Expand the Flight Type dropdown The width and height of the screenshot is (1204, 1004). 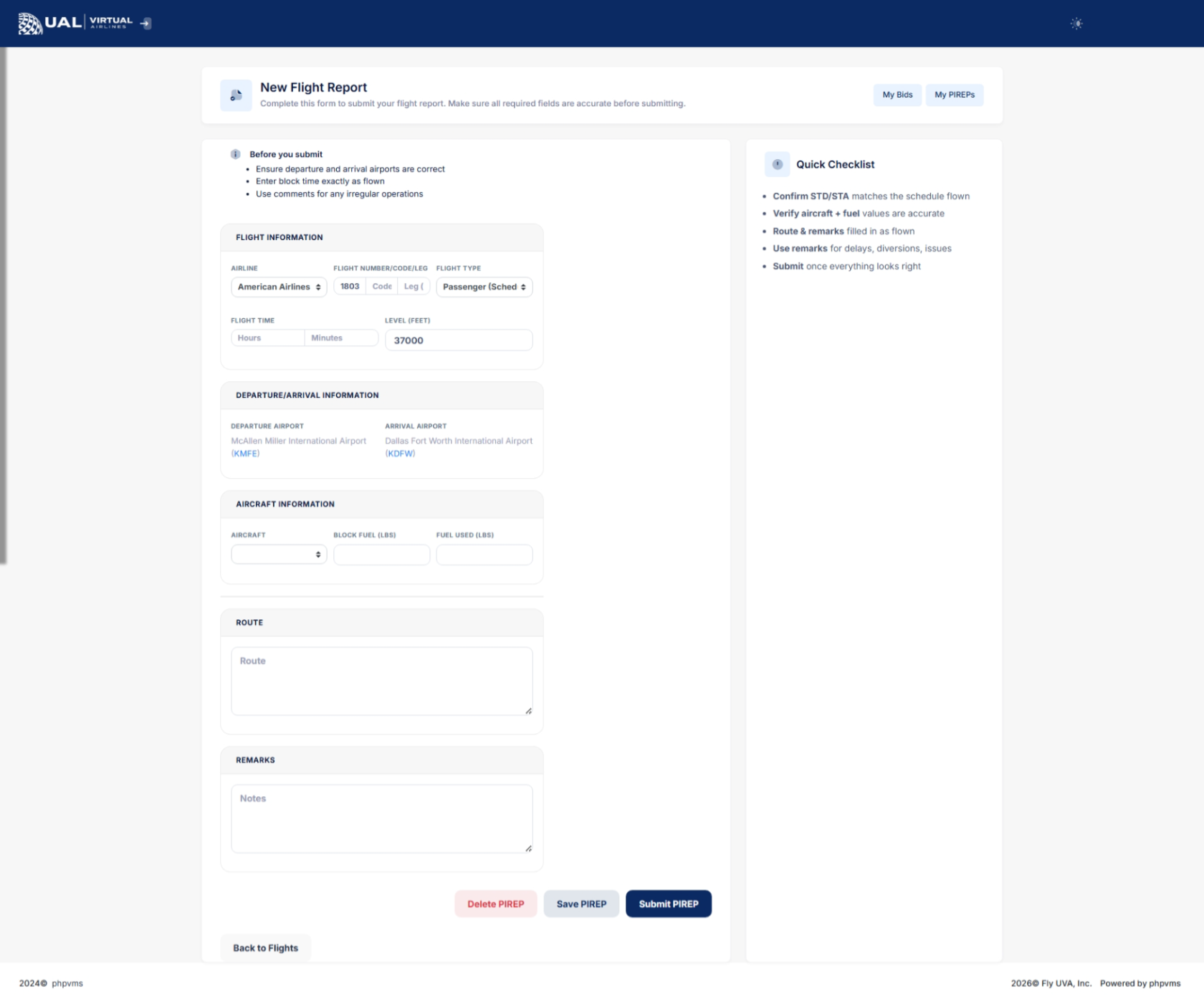484,287
